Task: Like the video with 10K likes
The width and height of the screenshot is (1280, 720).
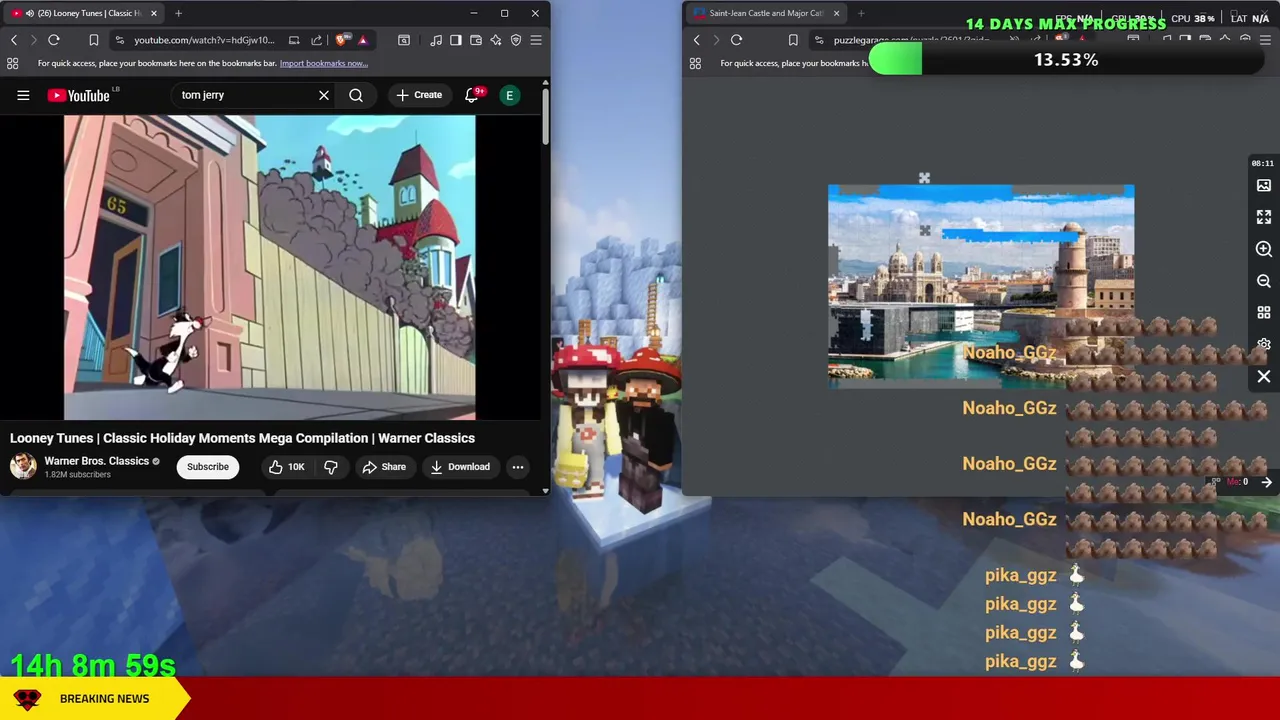Action: (x=286, y=467)
